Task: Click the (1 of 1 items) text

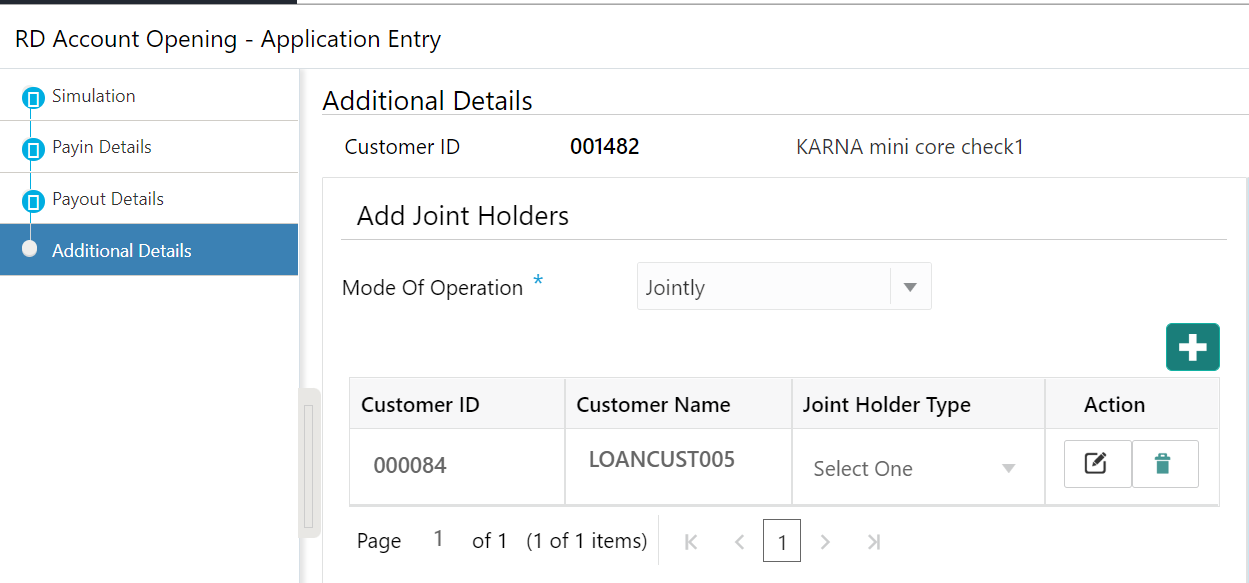Action: [x=587, y=541]
